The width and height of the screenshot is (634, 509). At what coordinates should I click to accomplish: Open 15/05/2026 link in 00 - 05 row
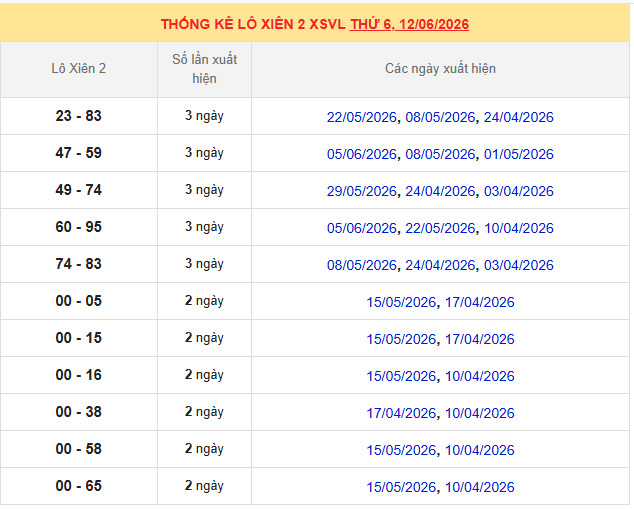[401, 302]
